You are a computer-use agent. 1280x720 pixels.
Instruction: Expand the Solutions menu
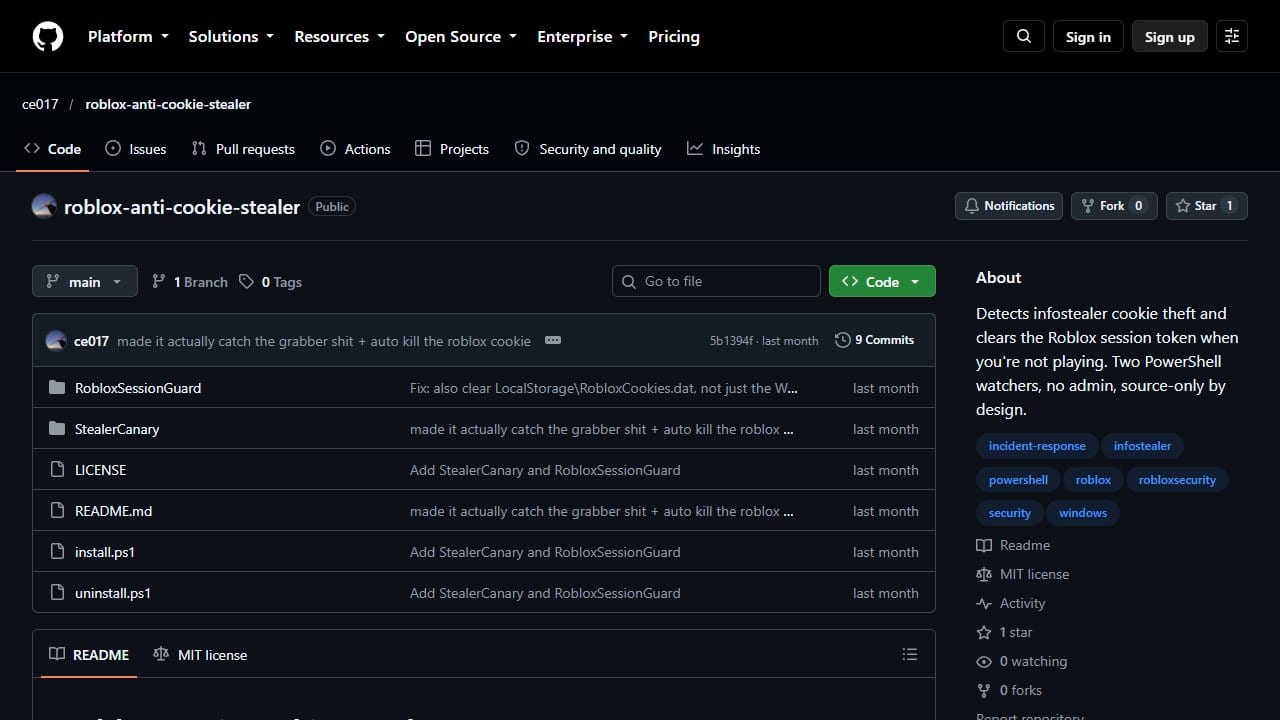coord(231,37)
